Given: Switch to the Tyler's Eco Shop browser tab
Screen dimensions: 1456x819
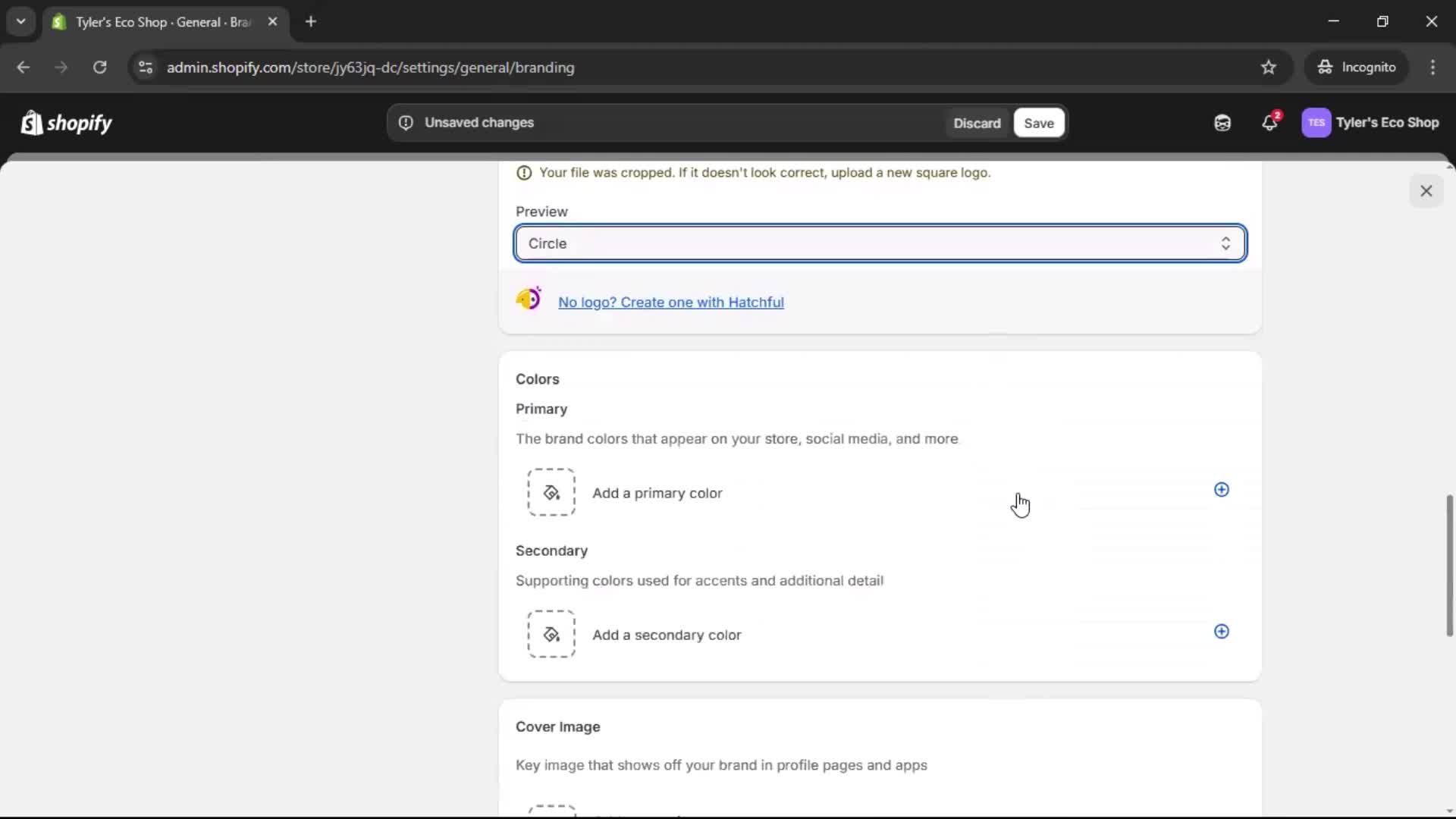Looking at the screenshot, I should coord(152,22).
